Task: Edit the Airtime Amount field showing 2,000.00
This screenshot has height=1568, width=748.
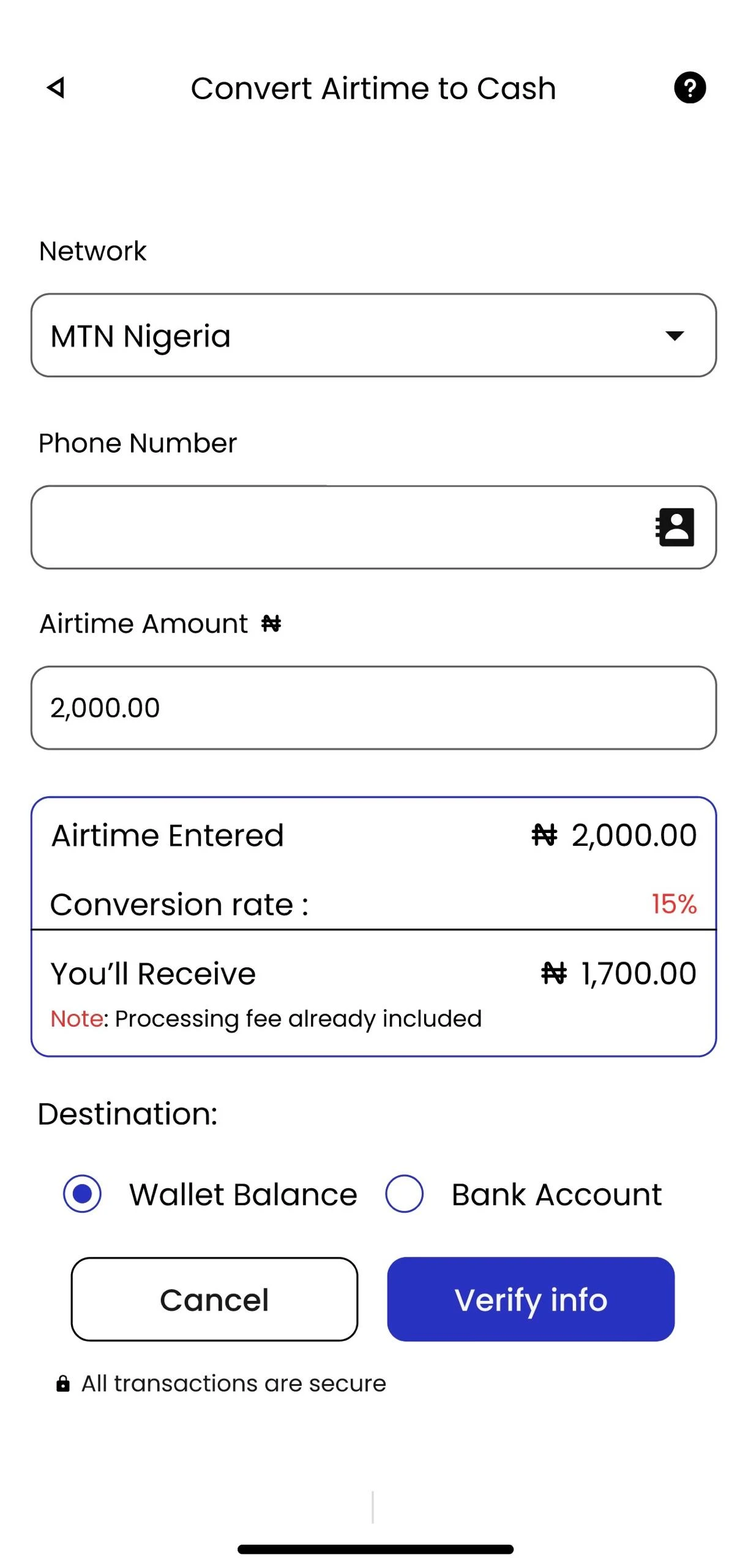Action: [x=373, y=707]
